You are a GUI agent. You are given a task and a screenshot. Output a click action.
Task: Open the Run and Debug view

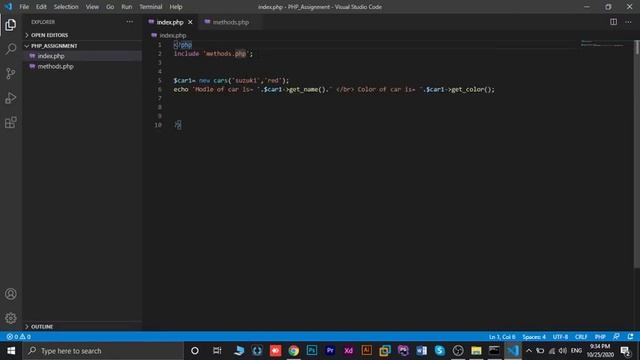[x=11, y=98]
